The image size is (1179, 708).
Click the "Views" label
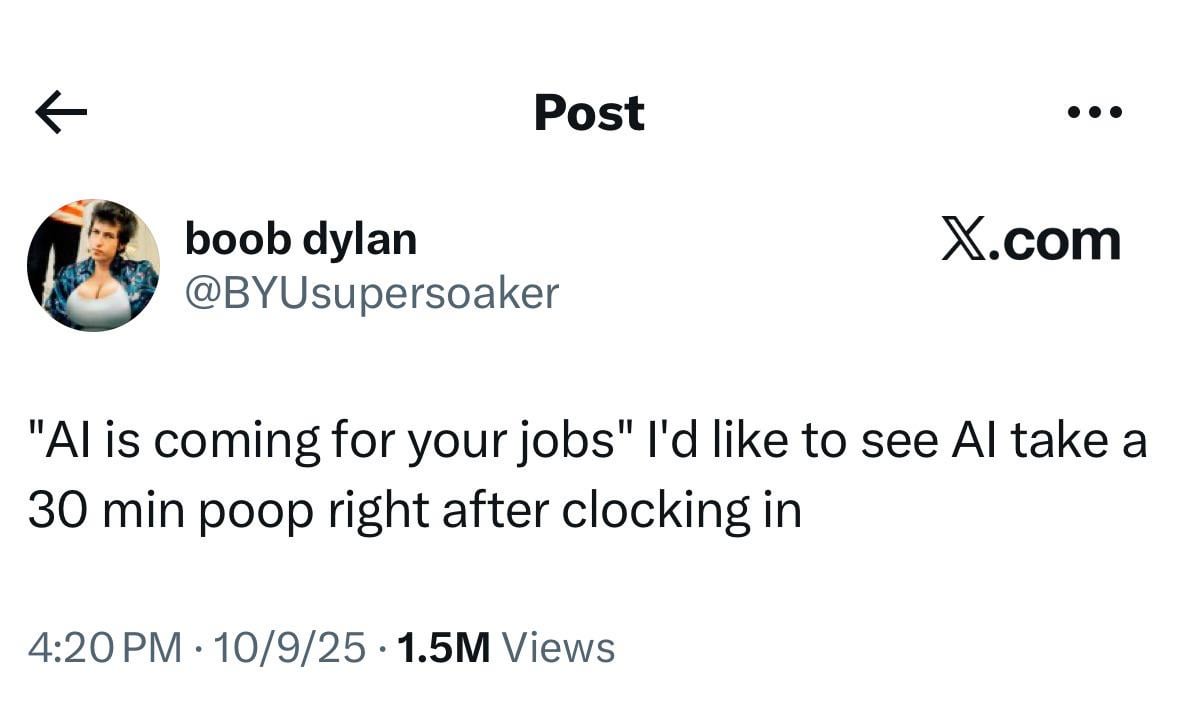[558, 648]
